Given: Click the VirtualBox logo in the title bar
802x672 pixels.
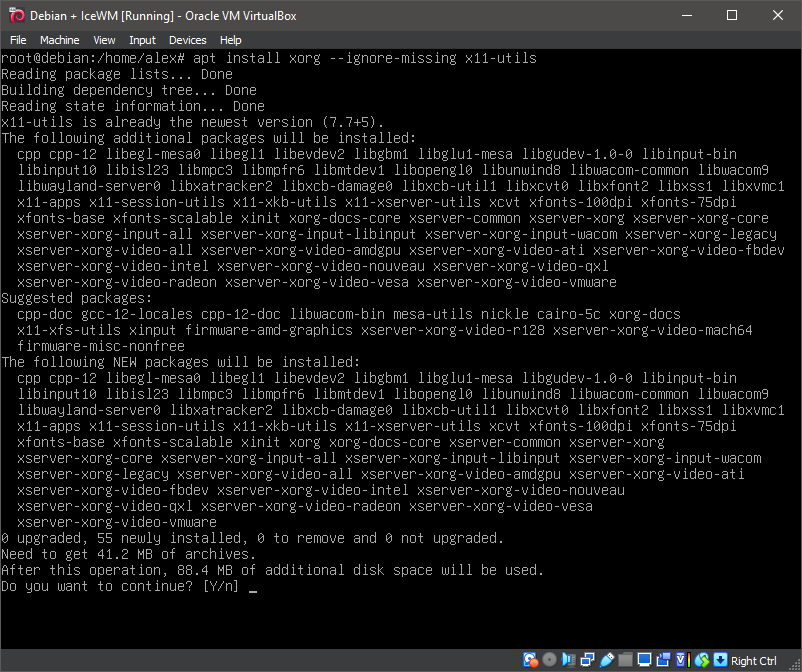Looking at the screenshot, I should [14, 15].
